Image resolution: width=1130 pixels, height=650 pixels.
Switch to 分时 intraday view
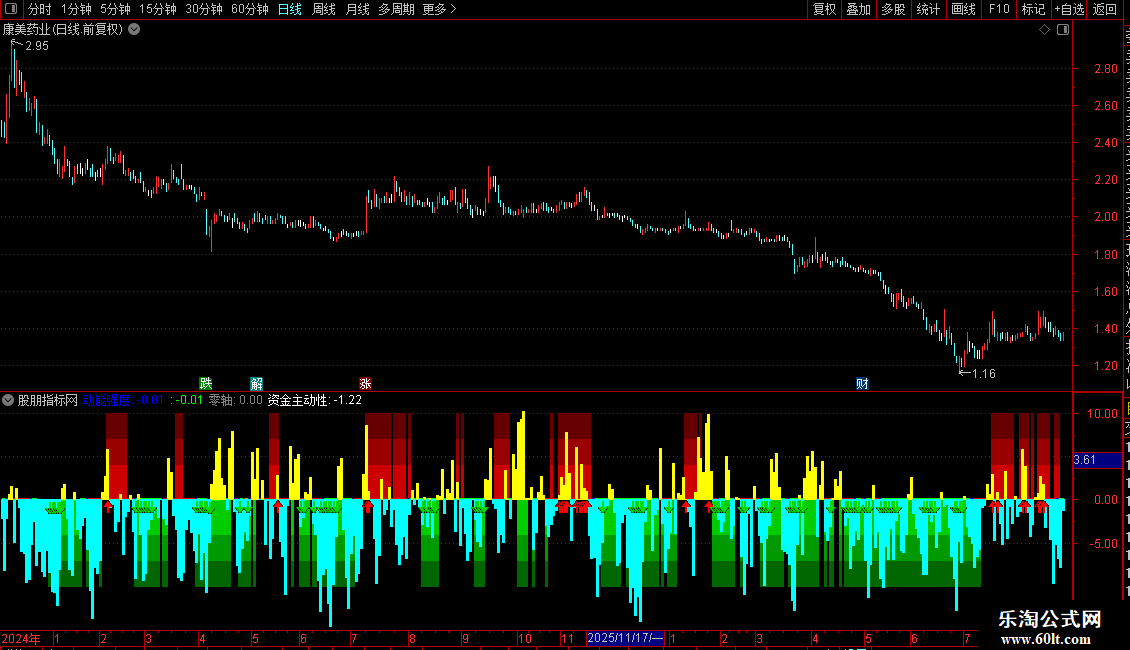(x=40, y=9)
